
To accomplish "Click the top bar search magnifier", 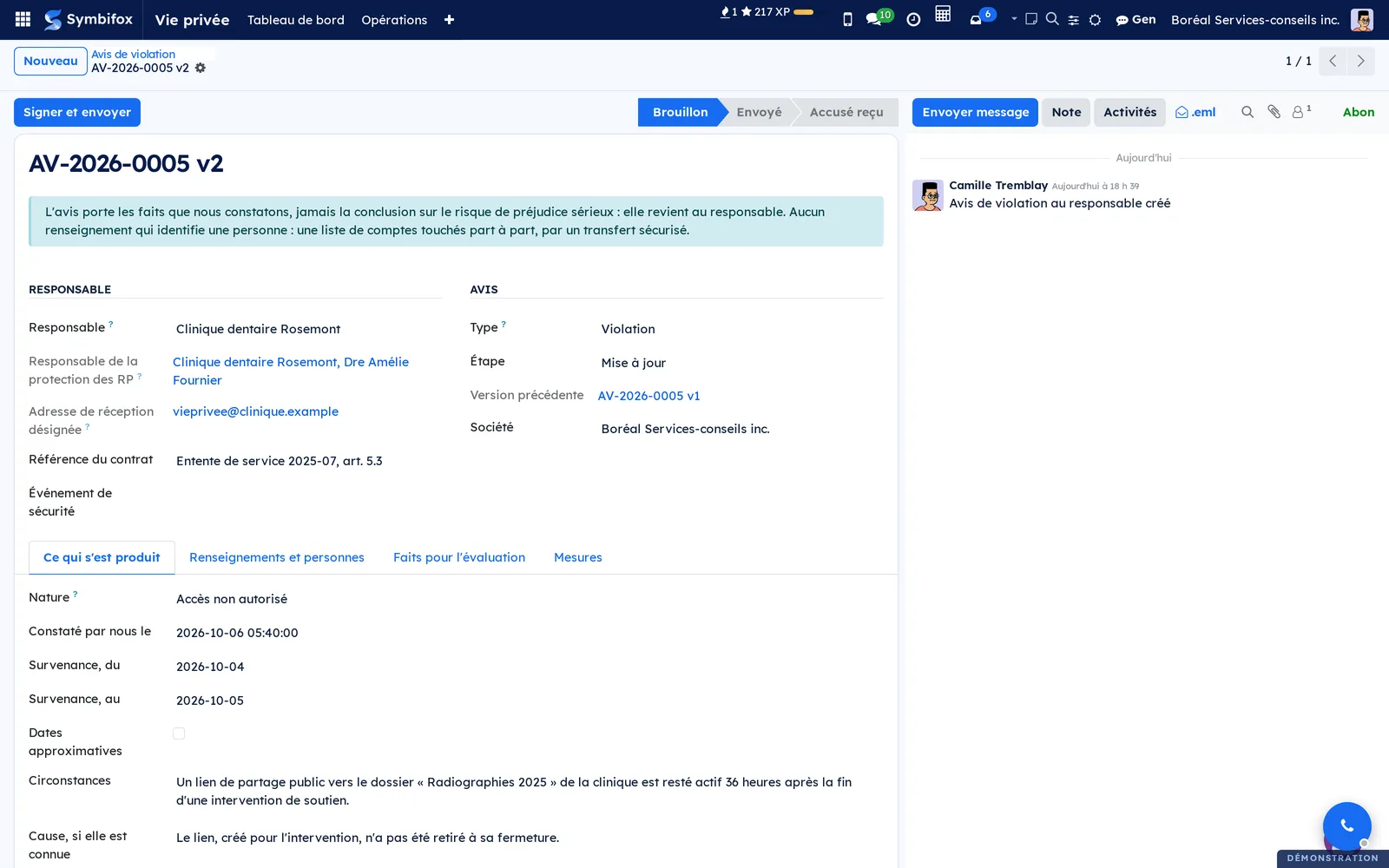I will pyautogui.click(x=1052, y=18).
